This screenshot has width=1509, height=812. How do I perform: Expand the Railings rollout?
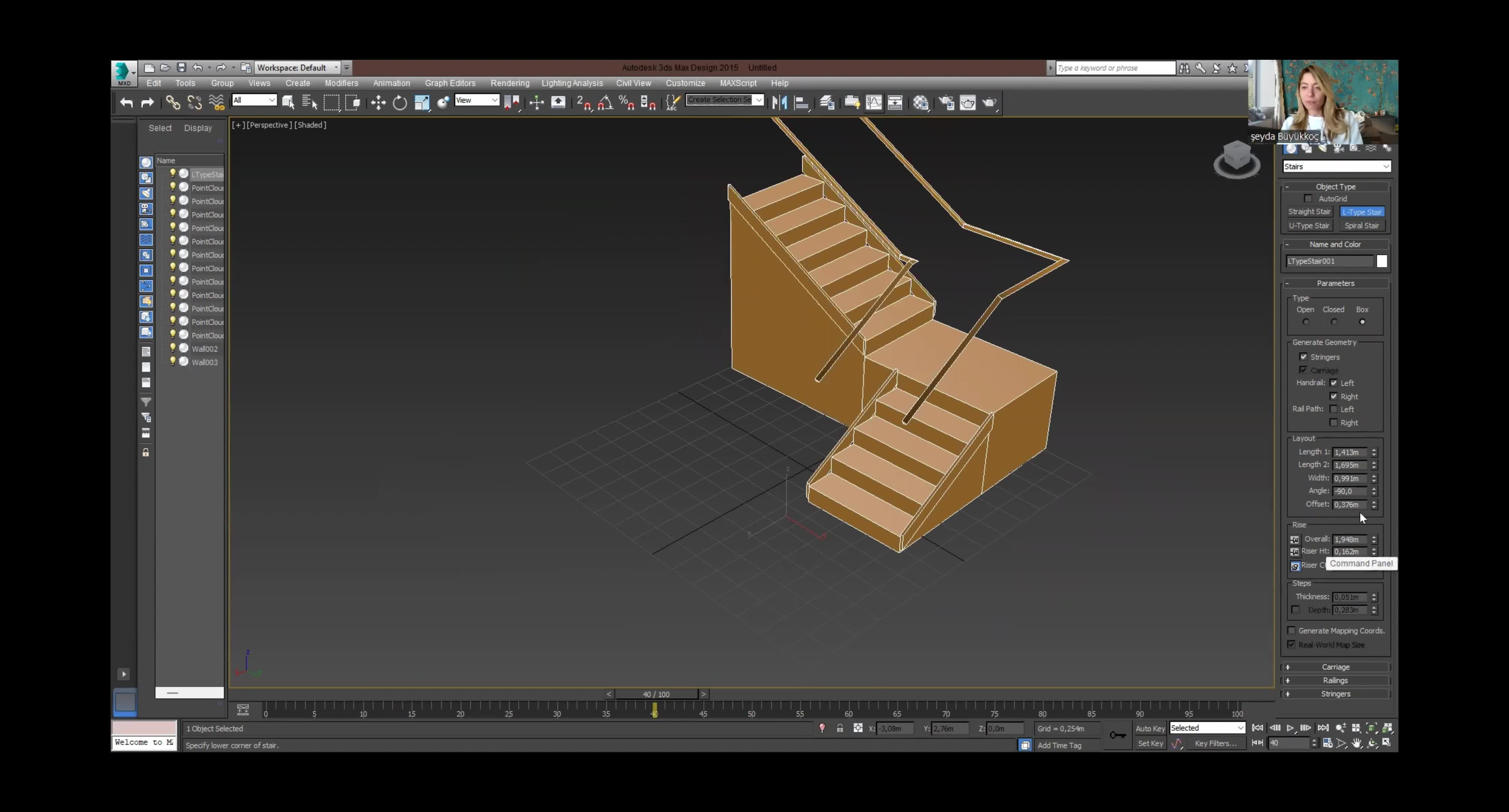[1336, 680]
